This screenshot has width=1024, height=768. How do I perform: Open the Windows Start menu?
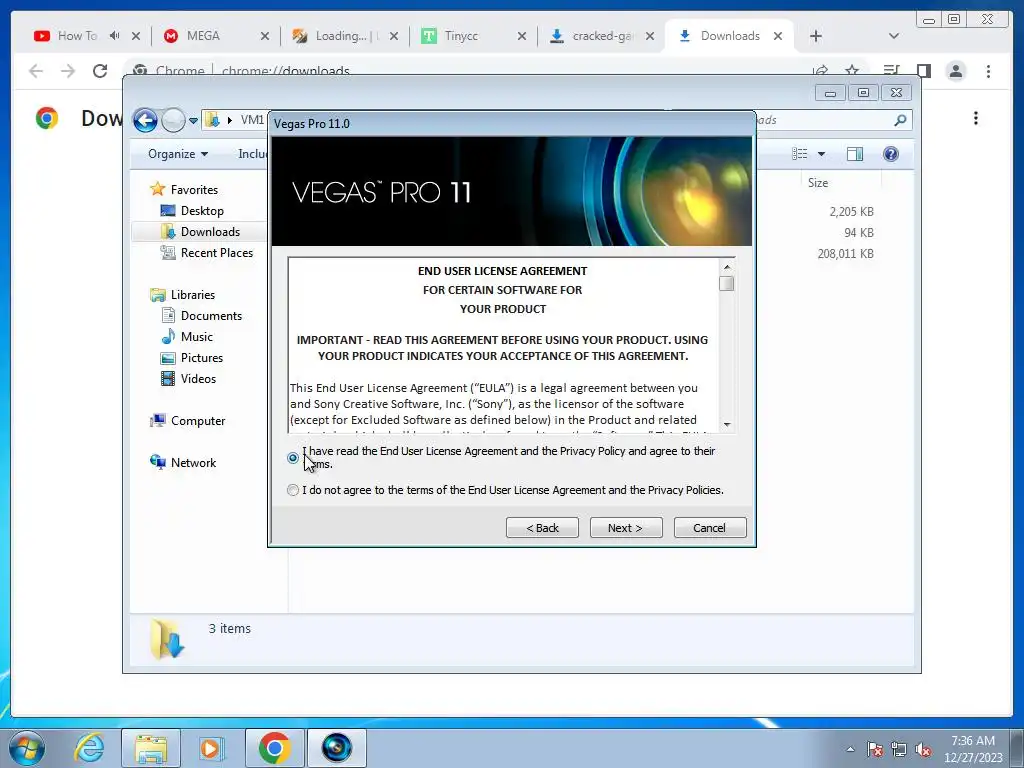click(x=27, y=748)
